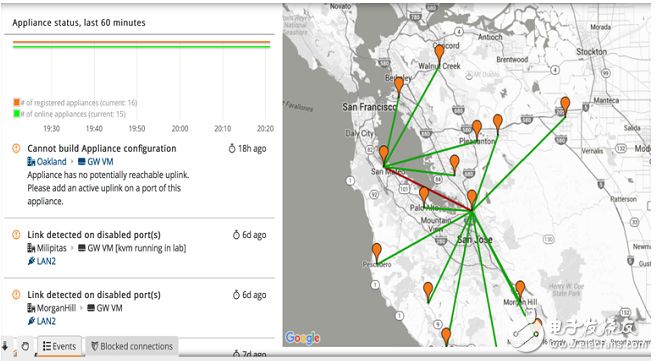Select the San Mateo hub map pin
The image size is (656, 361).
[384, 154]
